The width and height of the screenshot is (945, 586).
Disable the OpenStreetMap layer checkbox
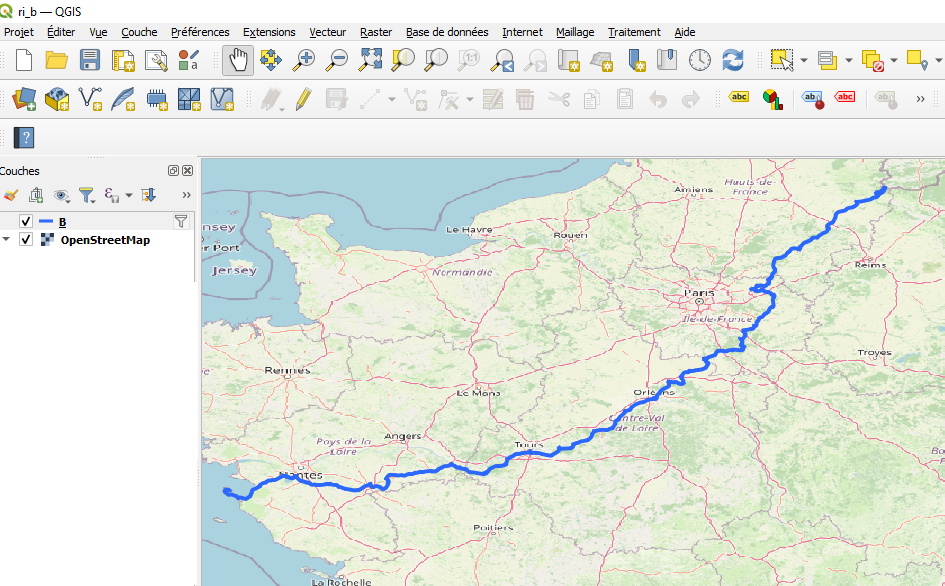pyautogui.click(x=25, y=239)
